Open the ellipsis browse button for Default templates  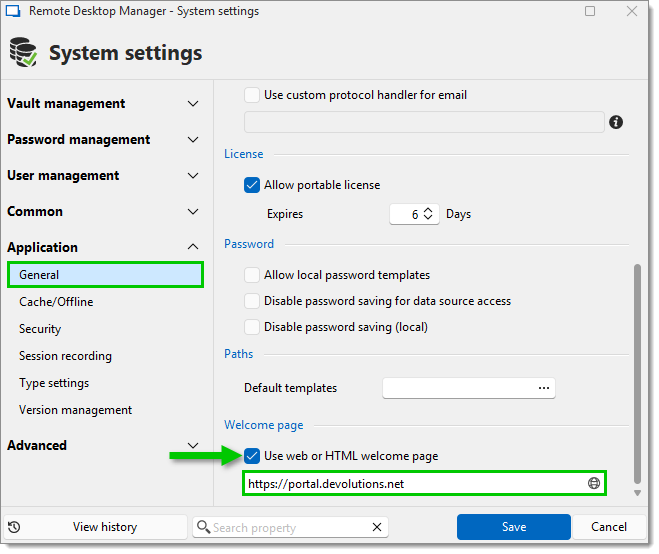point(544,388)
